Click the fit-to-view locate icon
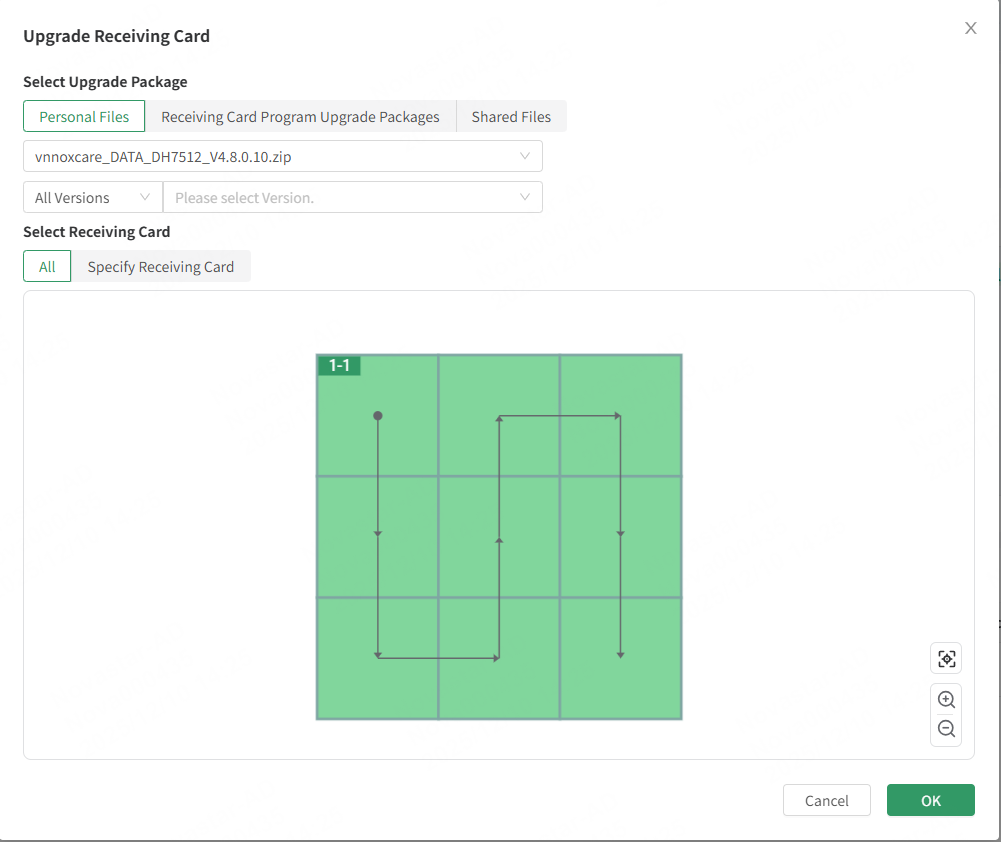This screenshot has width=1001, height=842. [x=946, y=659]
